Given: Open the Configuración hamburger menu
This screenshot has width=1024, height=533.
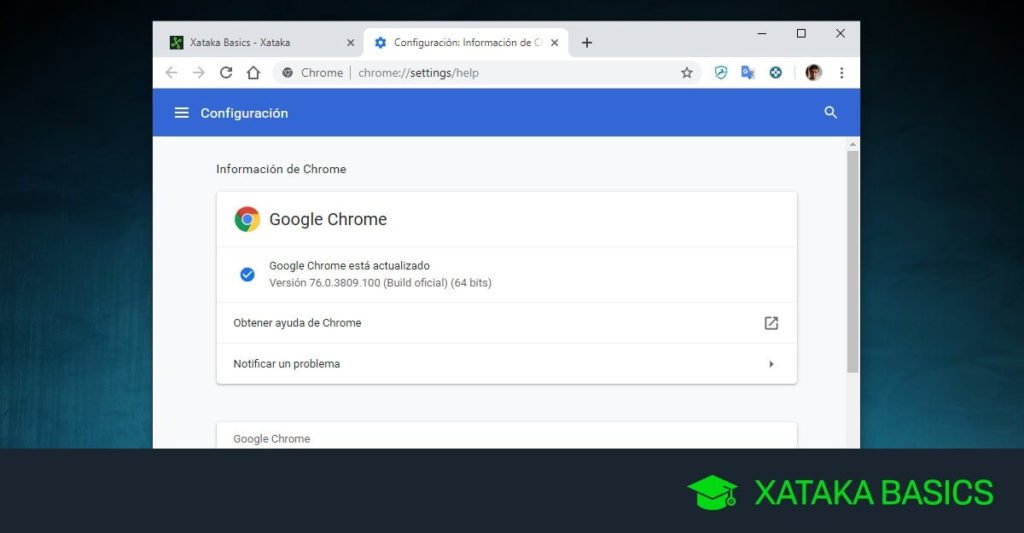Looking at the screenshot, I should point(182,113).
